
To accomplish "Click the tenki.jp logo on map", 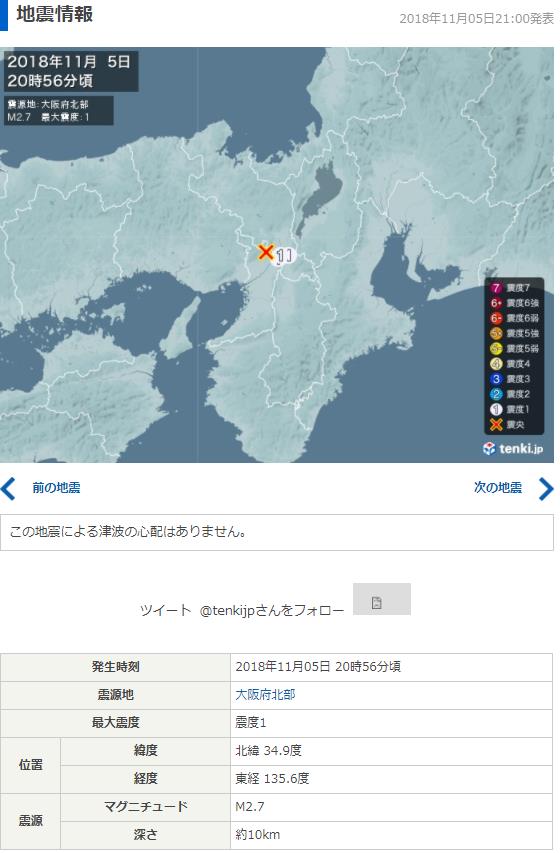I will click(x=513, y=448).
